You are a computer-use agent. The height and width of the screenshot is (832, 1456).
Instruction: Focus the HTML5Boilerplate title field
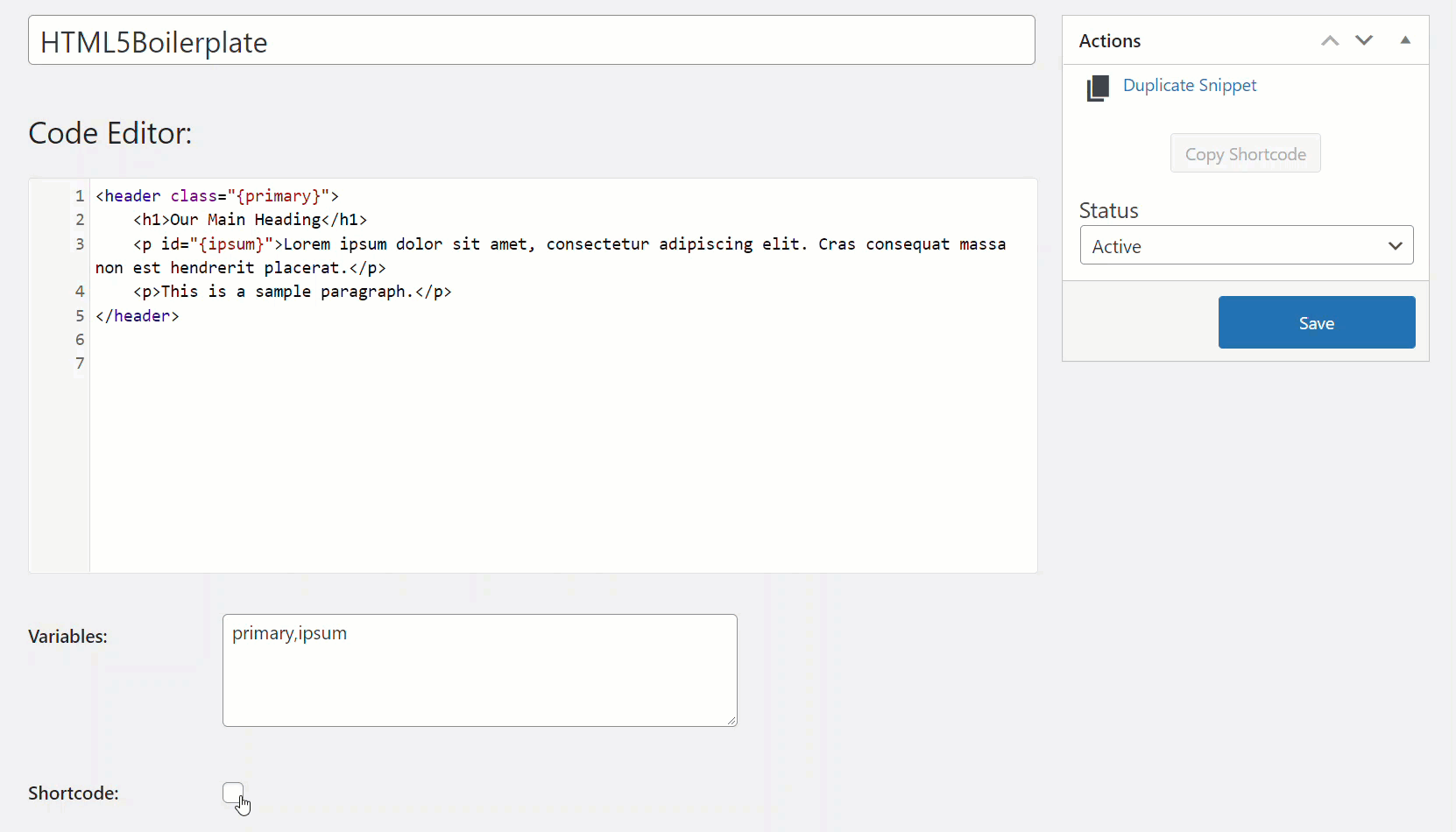532,40
